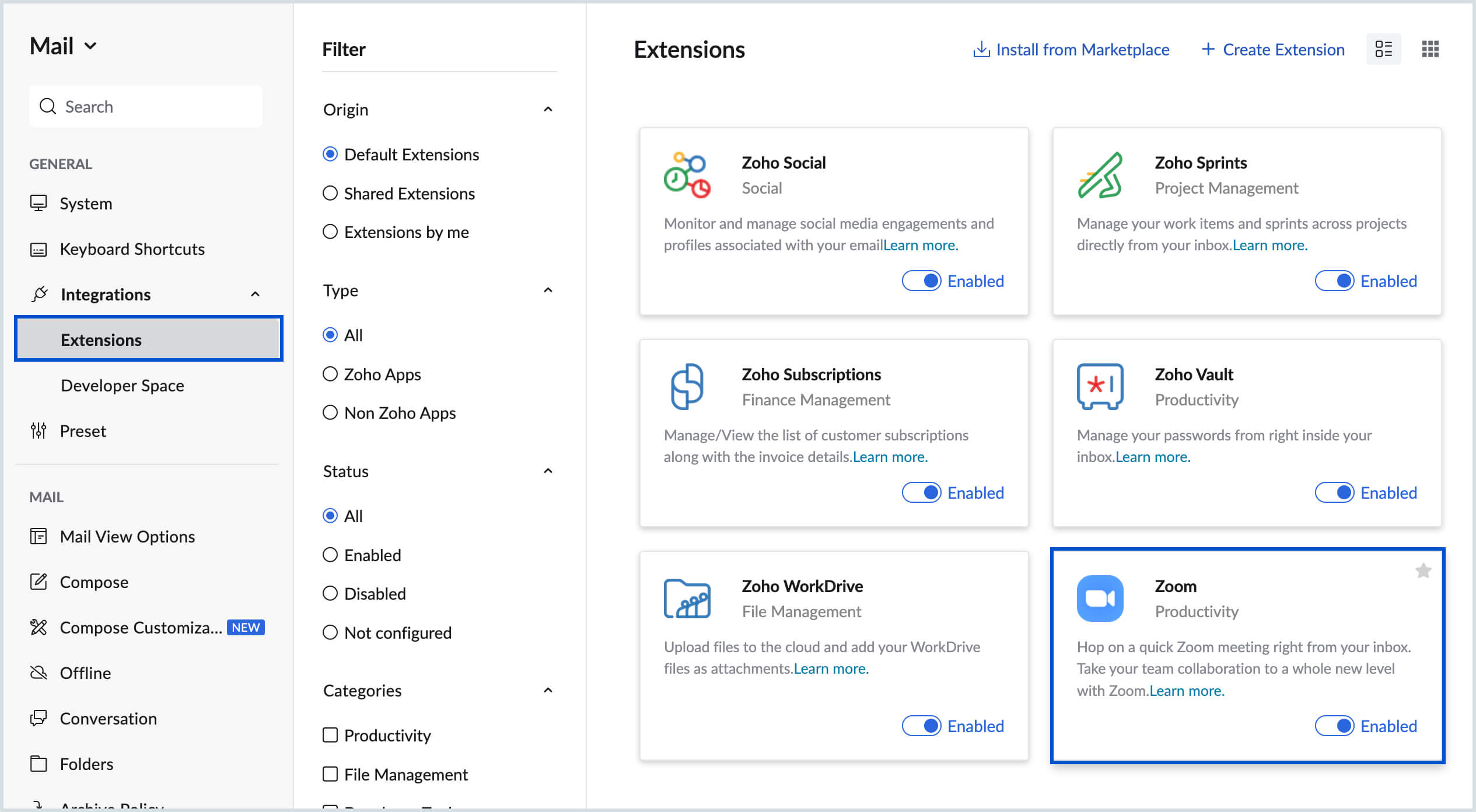Screen dimensions: 1476x812
Task: Select the Disabled status filter
Action: 330,593
